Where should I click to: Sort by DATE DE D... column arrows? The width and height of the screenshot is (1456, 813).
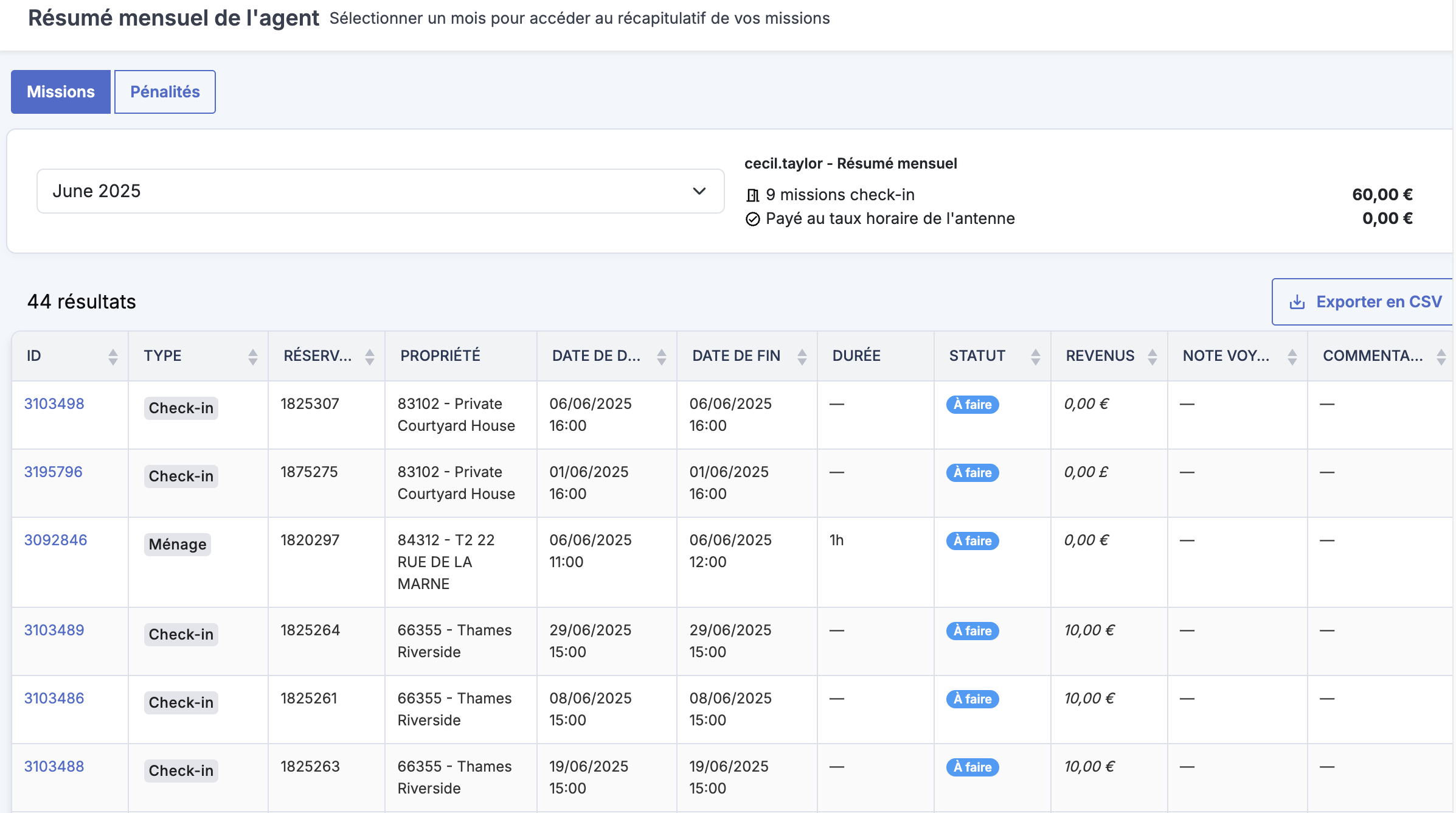(x=662, y=357)
